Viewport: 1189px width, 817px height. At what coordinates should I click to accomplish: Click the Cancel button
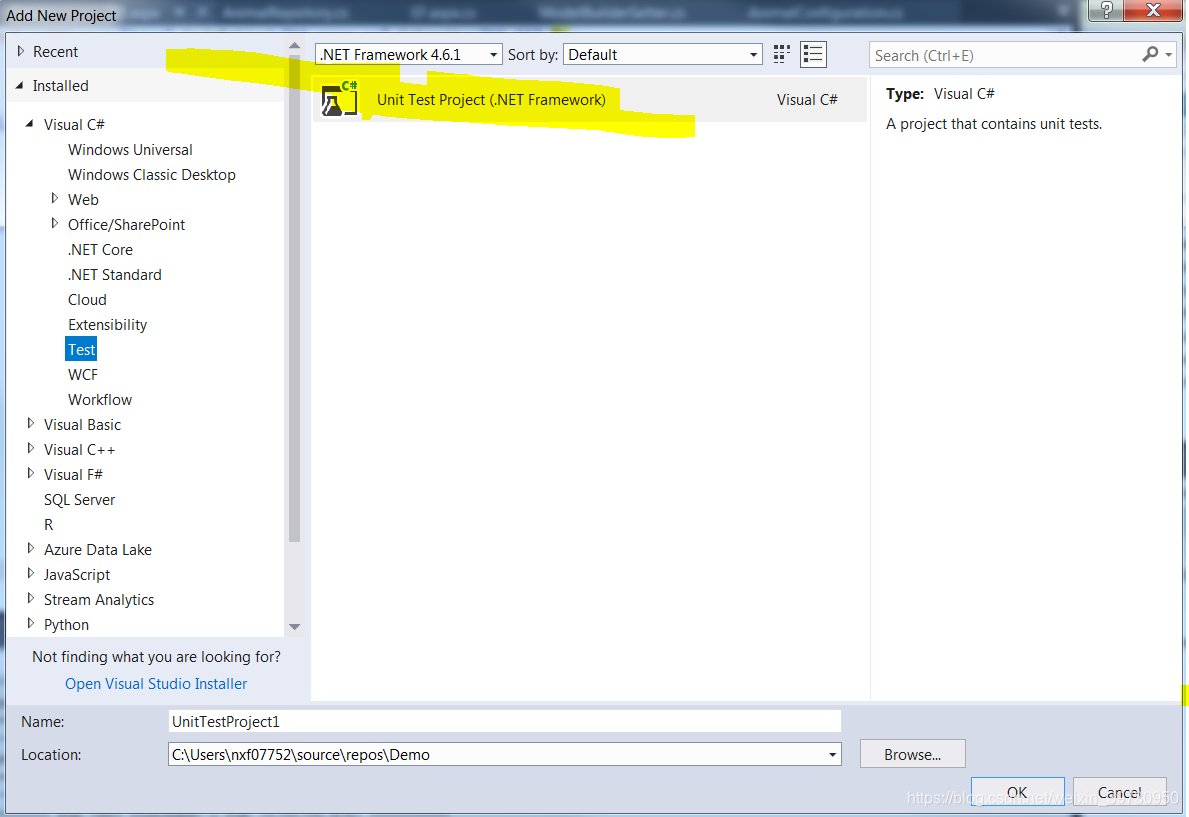click(1119, 792)
